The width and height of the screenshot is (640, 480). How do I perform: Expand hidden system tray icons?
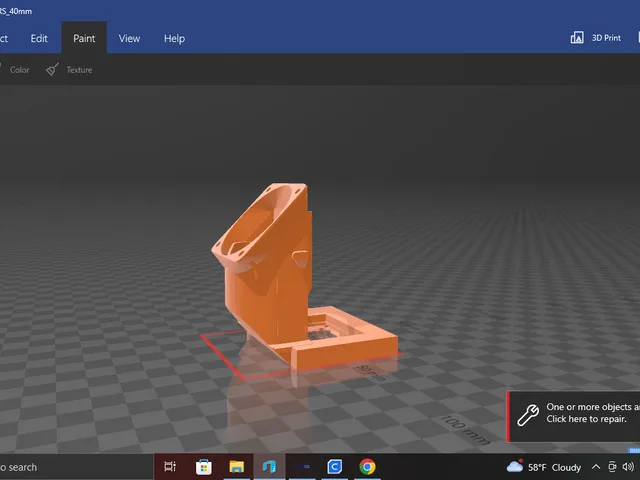[596, 467]
